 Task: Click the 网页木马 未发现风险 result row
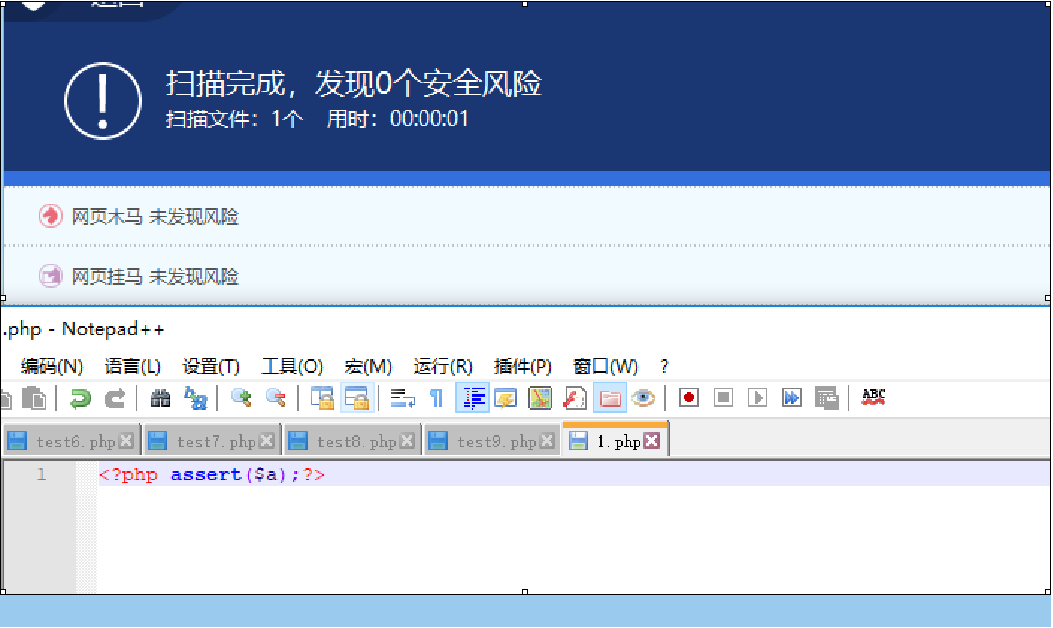[155, 217]
